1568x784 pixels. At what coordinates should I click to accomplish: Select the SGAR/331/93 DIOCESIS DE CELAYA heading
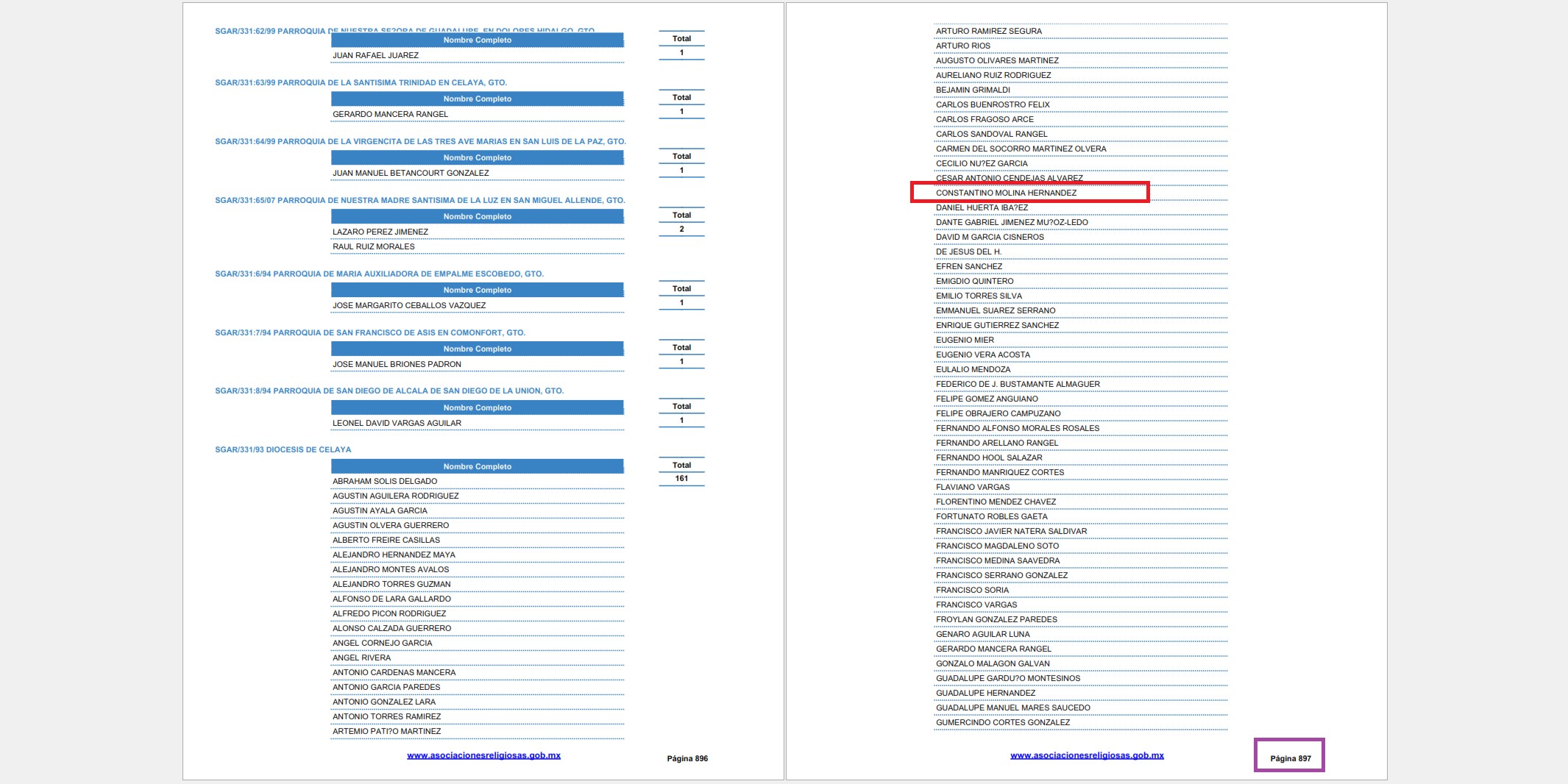pyautogui.click(x=283, y=449)
